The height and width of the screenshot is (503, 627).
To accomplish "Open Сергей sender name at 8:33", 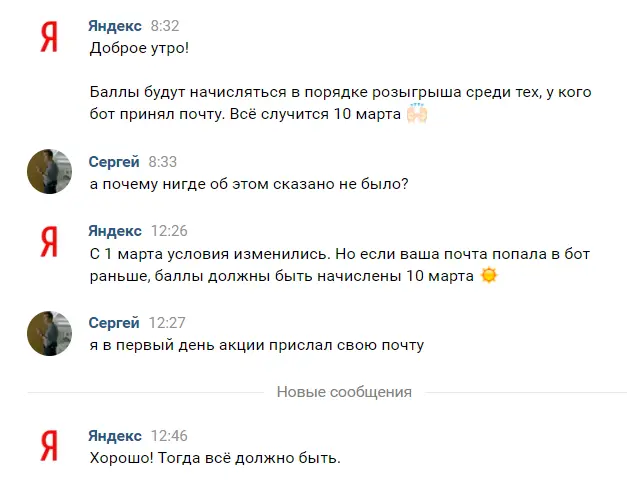I will pyautogui.click(x=114, y=162).
